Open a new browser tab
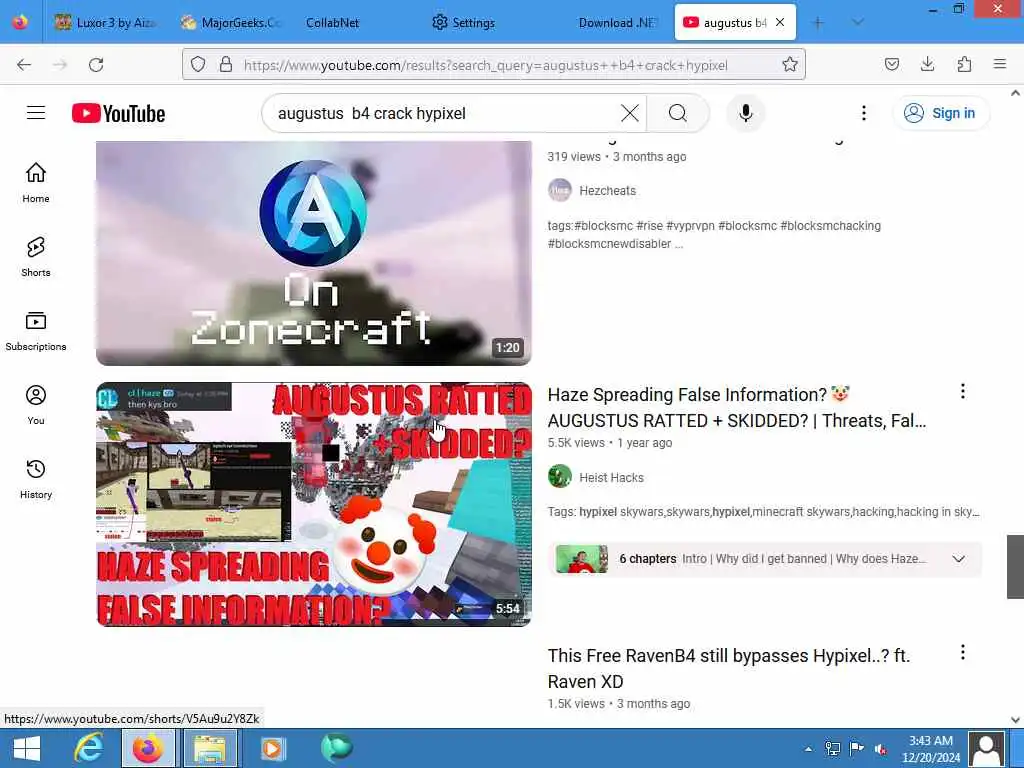This screenshot has width=1024, height=768. click(x=818, y=23)
